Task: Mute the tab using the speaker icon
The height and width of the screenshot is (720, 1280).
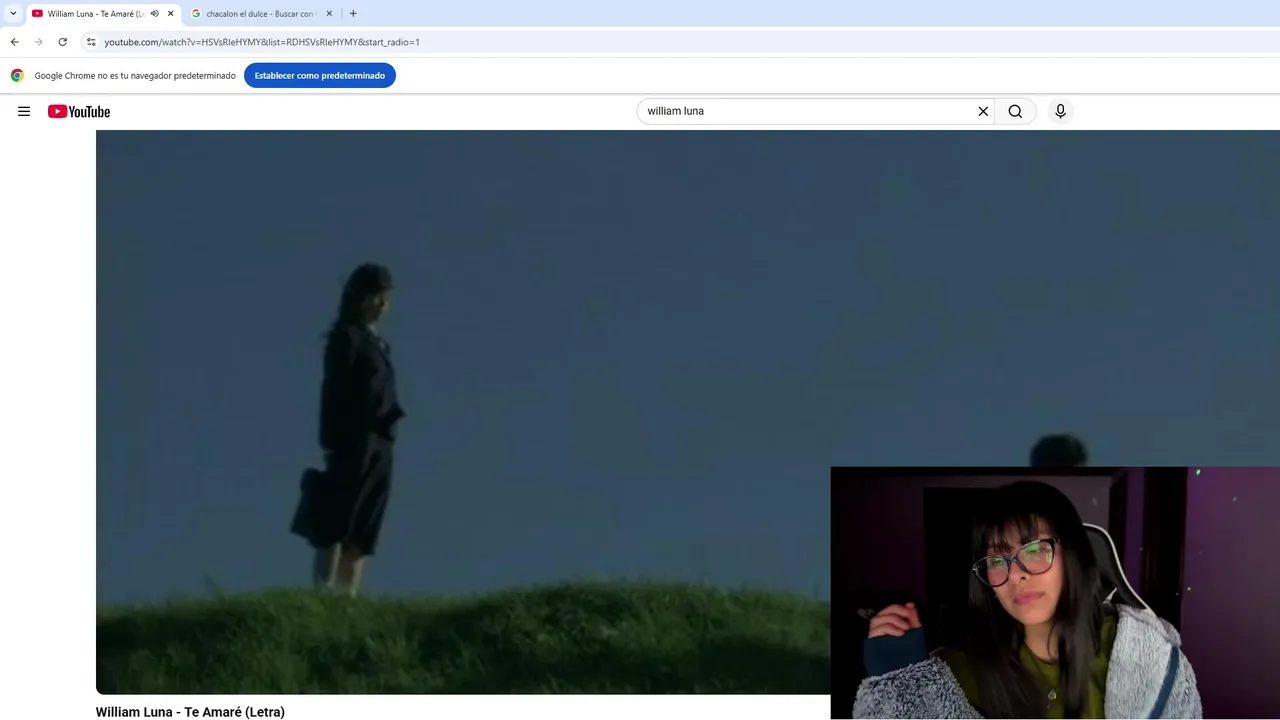Action: (154, 14)
